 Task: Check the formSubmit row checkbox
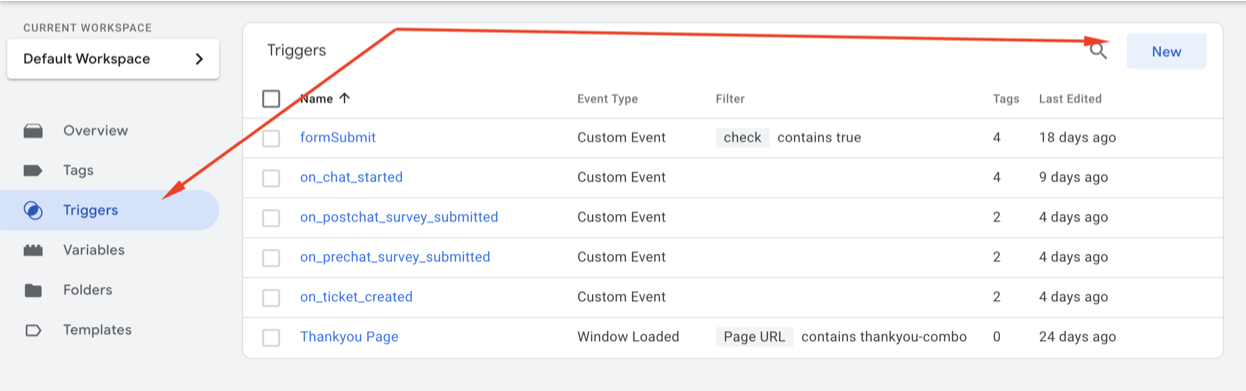point(271,138)
